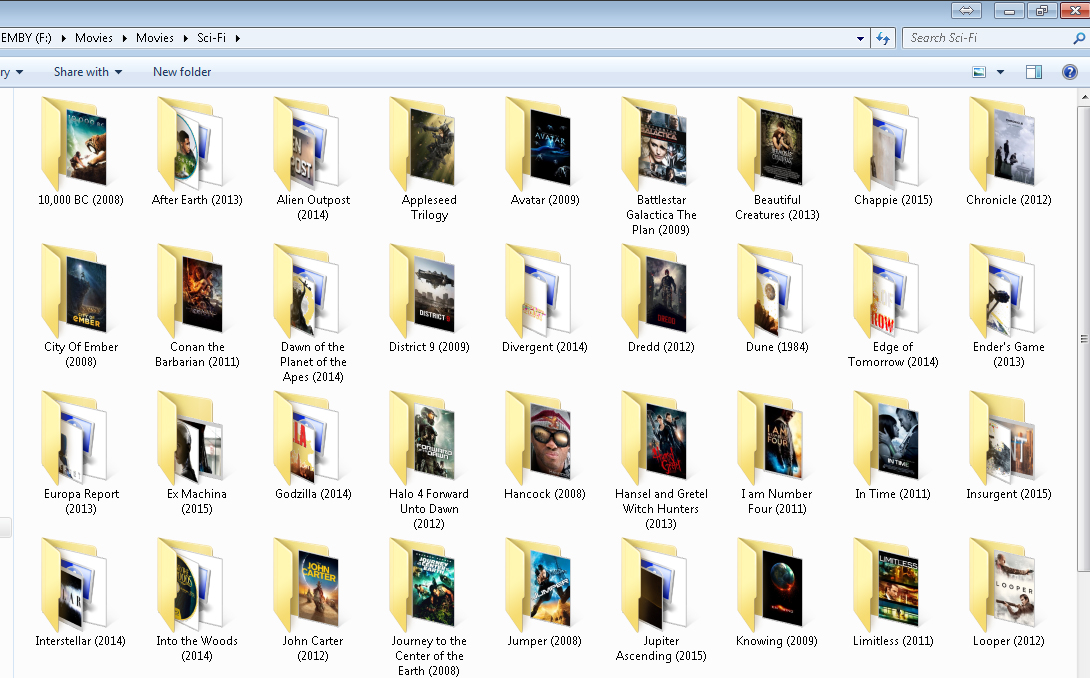Open the Avatar (2009) folder
1090x678 pixels.
point(544,143)
